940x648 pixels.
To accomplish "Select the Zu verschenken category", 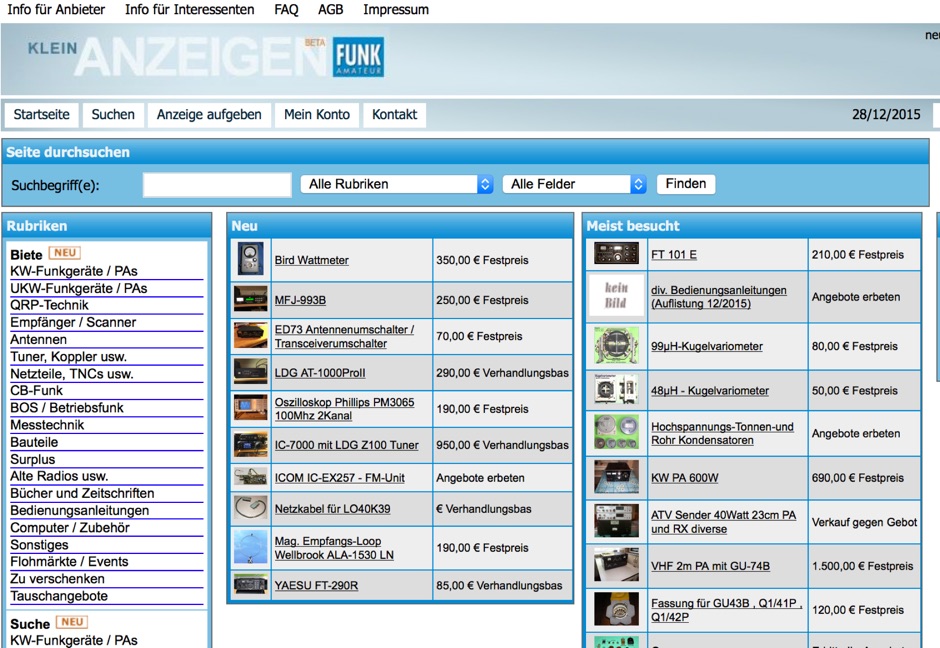I will tap(58, 579).
